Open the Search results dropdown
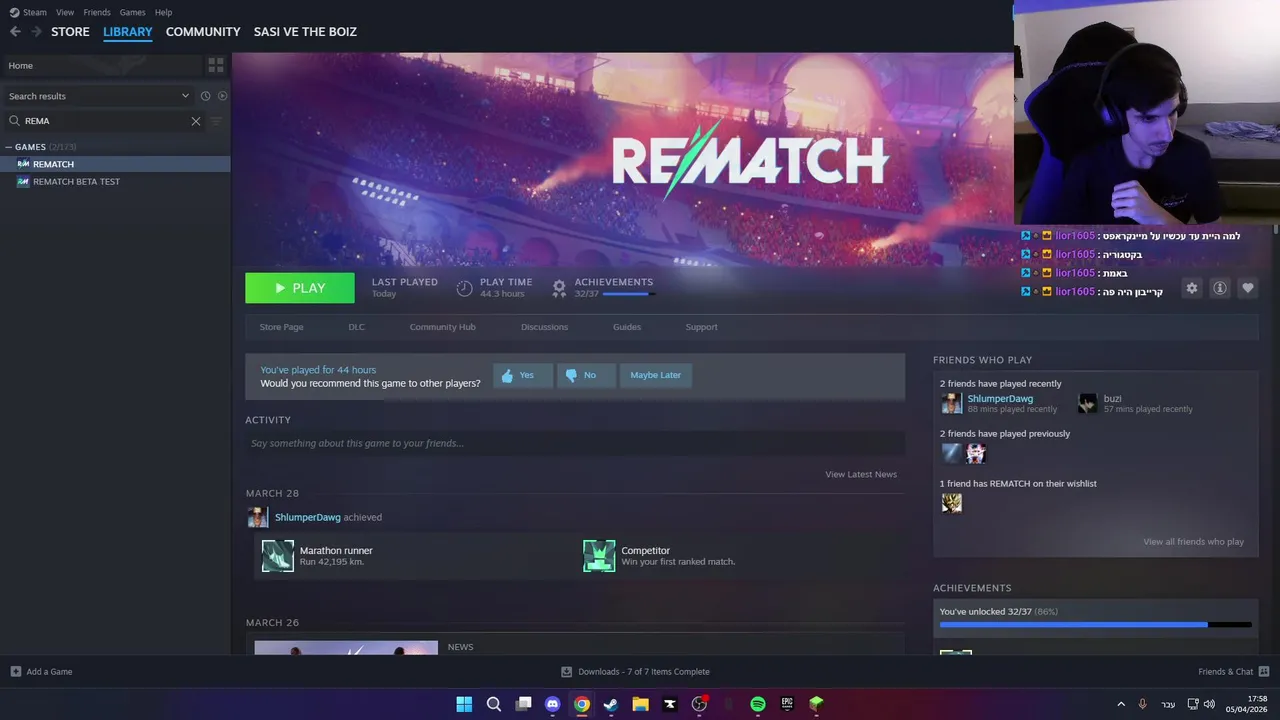The width and height of the screenshot is (1280, 720). tap(98, 96)
